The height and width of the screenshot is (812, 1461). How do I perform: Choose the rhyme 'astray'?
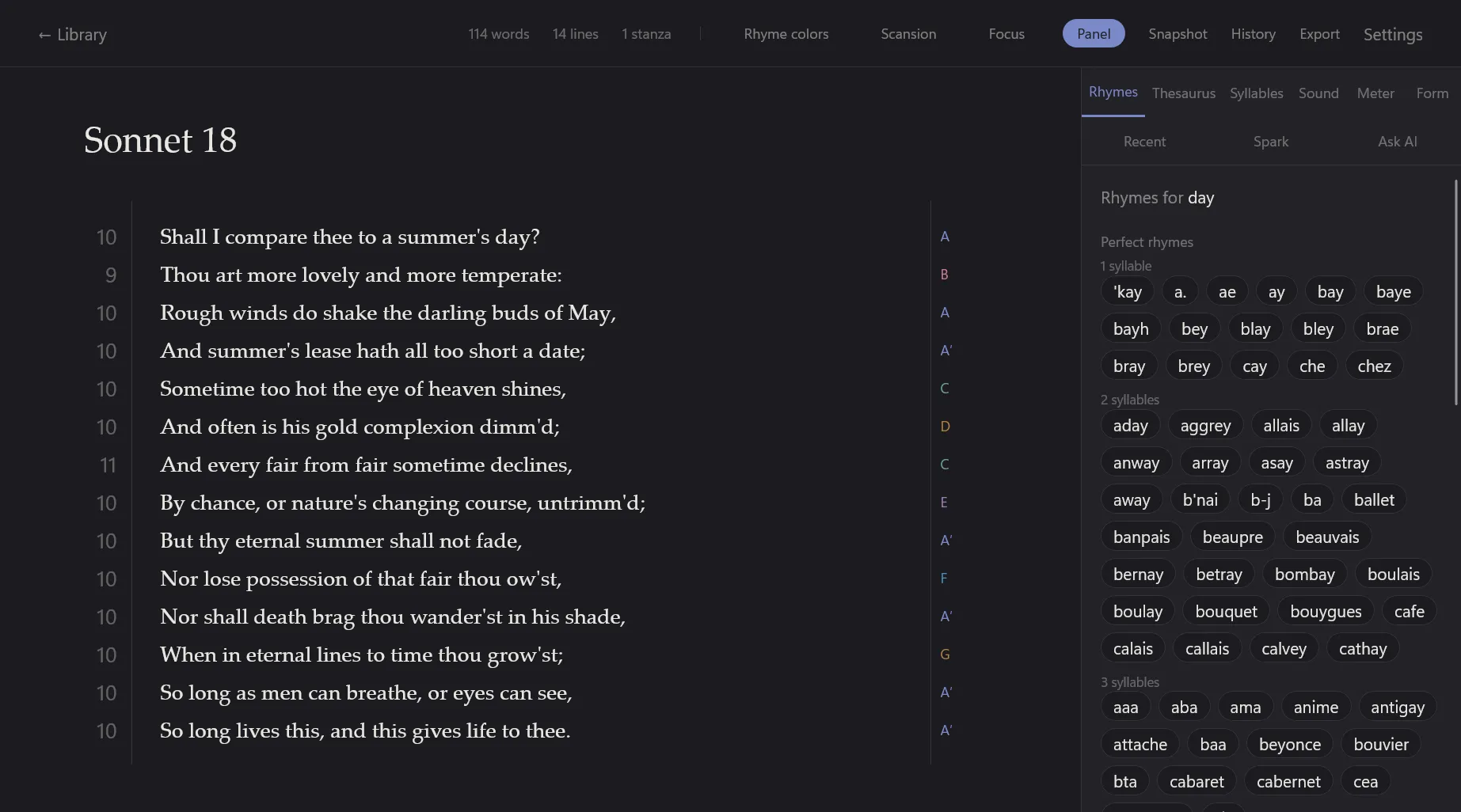tap(1347, 463)
